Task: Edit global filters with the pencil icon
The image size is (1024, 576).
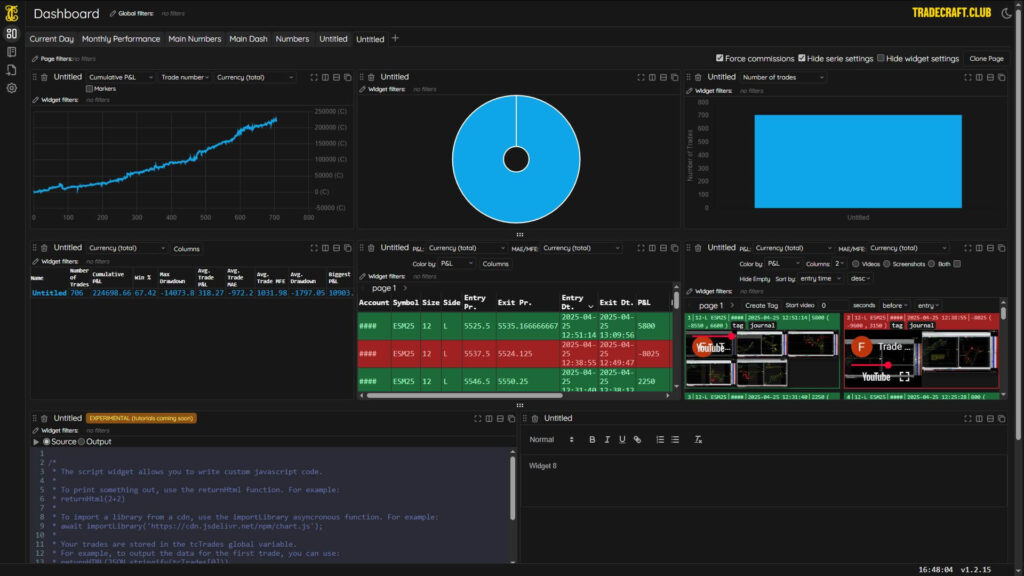Action: [x=113, y=13]
